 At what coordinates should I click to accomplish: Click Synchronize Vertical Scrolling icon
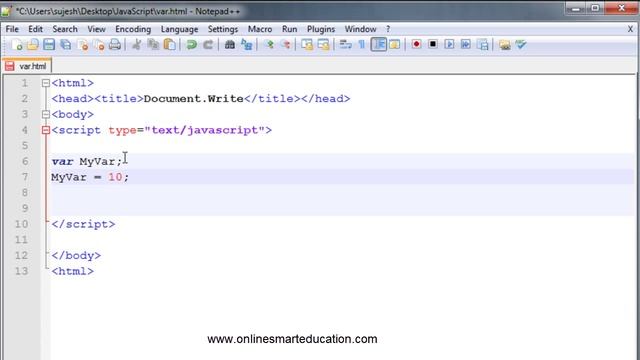307,44
